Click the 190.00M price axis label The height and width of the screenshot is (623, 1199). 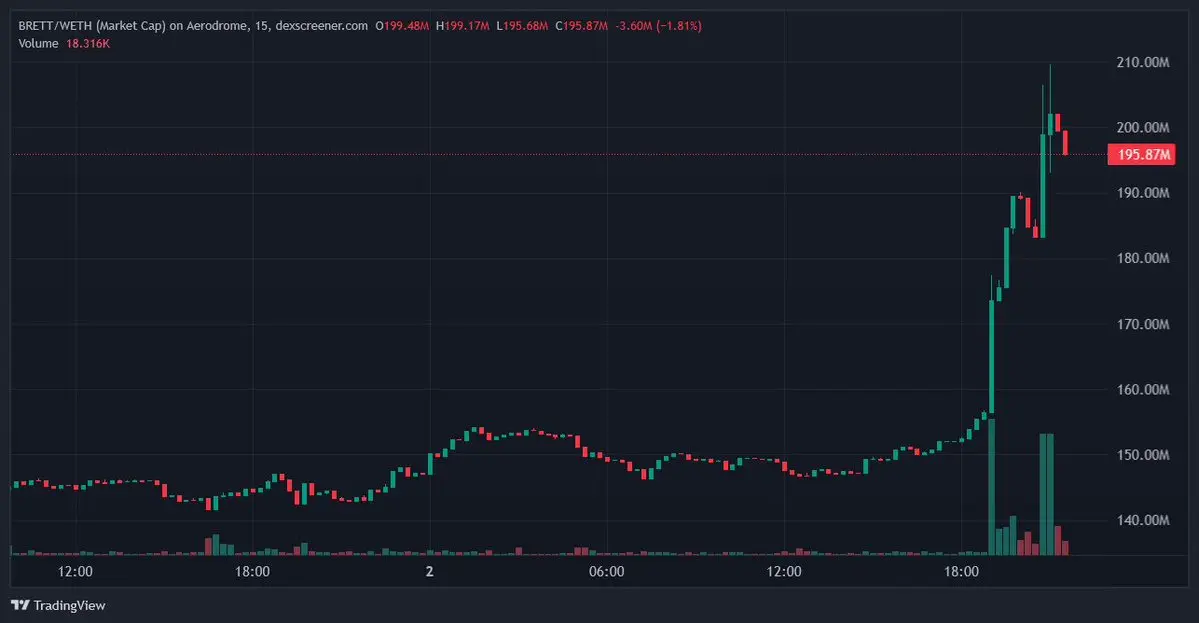coord(1142,193)
